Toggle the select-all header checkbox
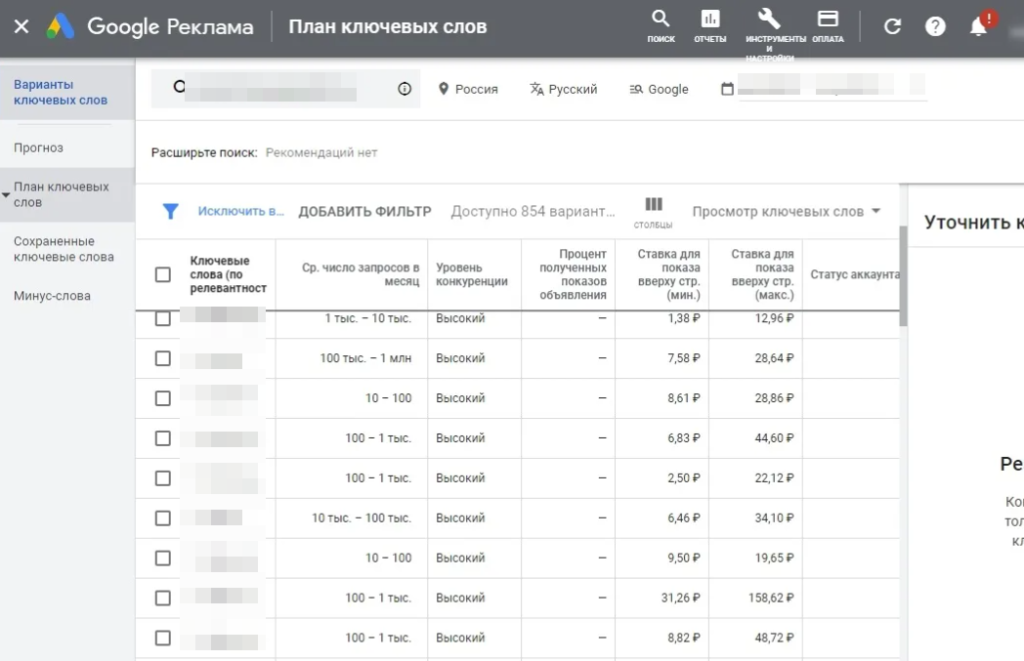The image size is (1024, 661). pyautogui.click(x=163, y=274)
